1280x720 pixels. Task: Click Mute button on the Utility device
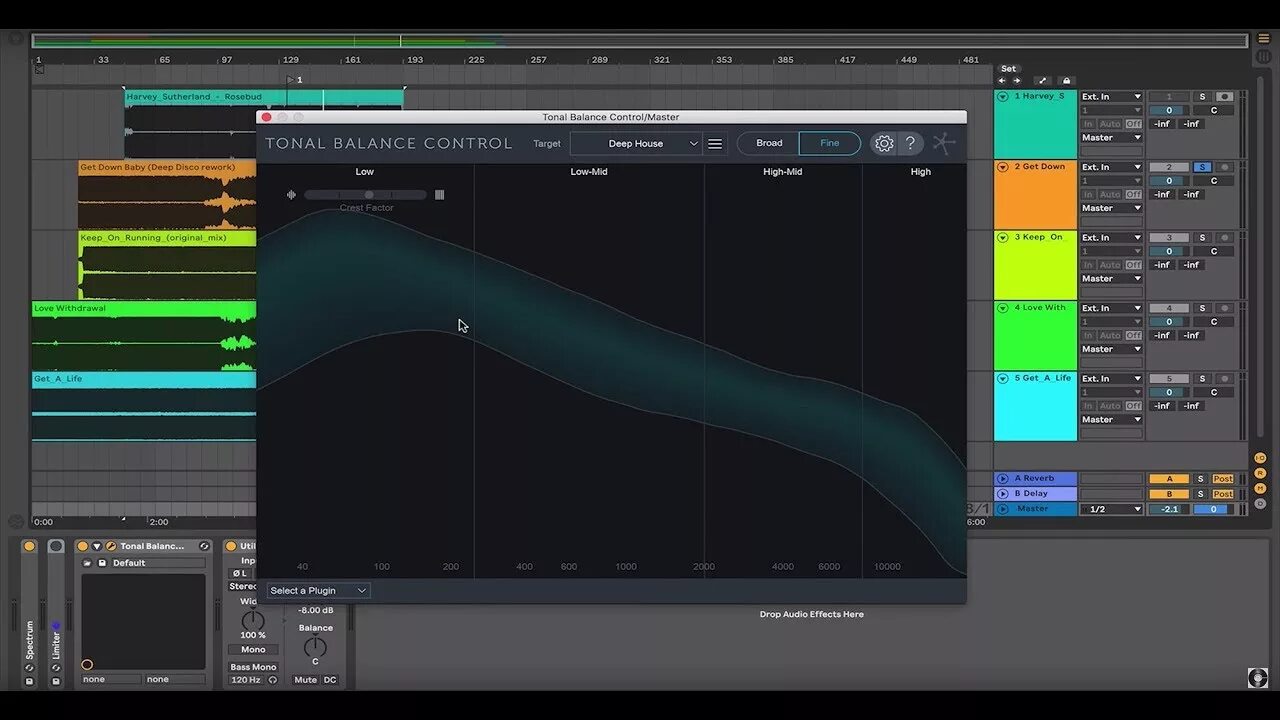point(305,680)
